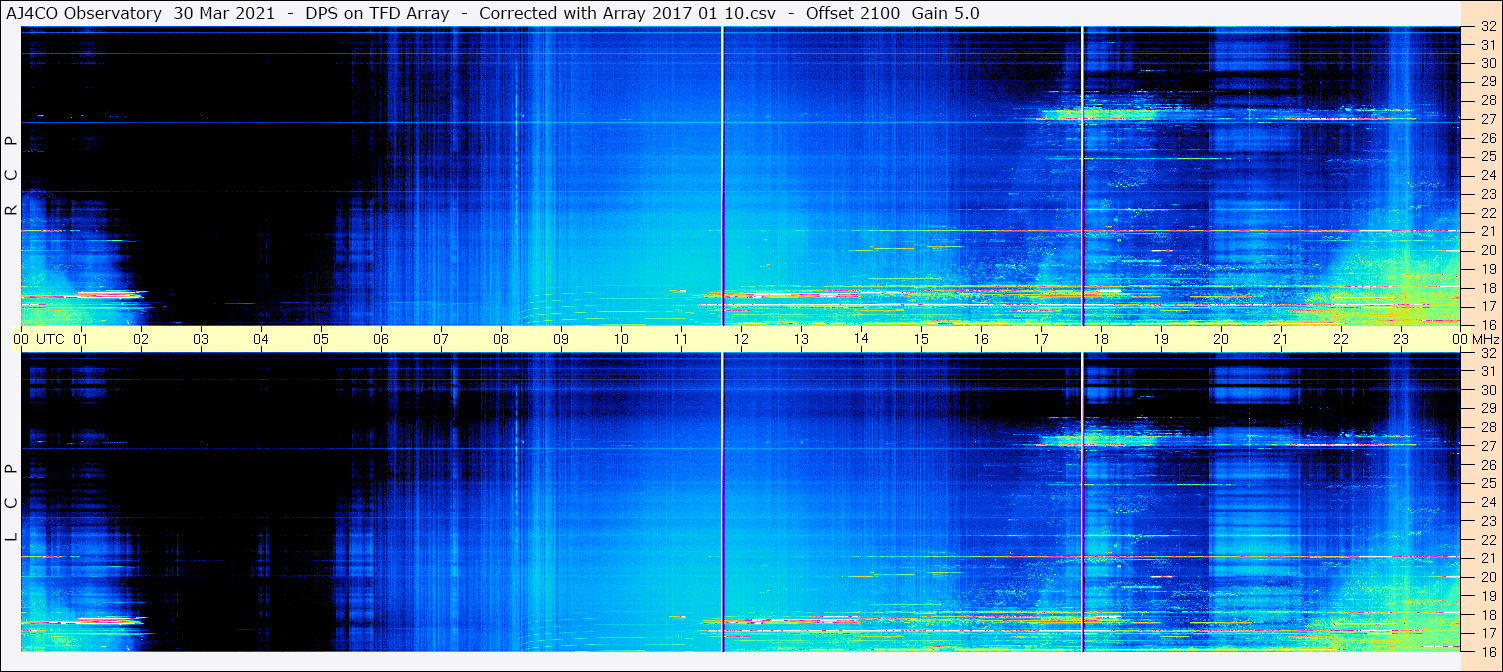Click the 16 MHz tick of LCP panel
Image resolution: width=1503 pixels, height=672 pixels.
[1487, 651]
